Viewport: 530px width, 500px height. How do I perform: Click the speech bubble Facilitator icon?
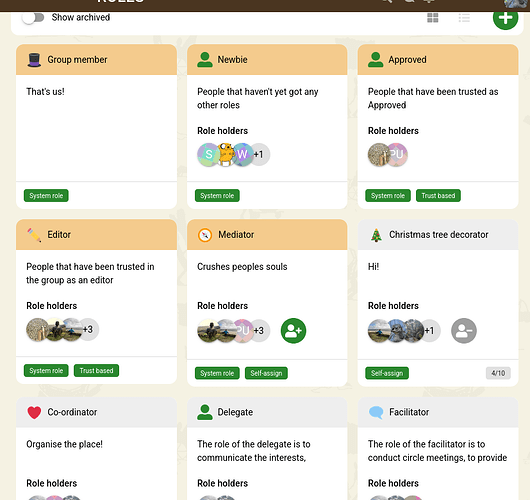coord(376,412)
